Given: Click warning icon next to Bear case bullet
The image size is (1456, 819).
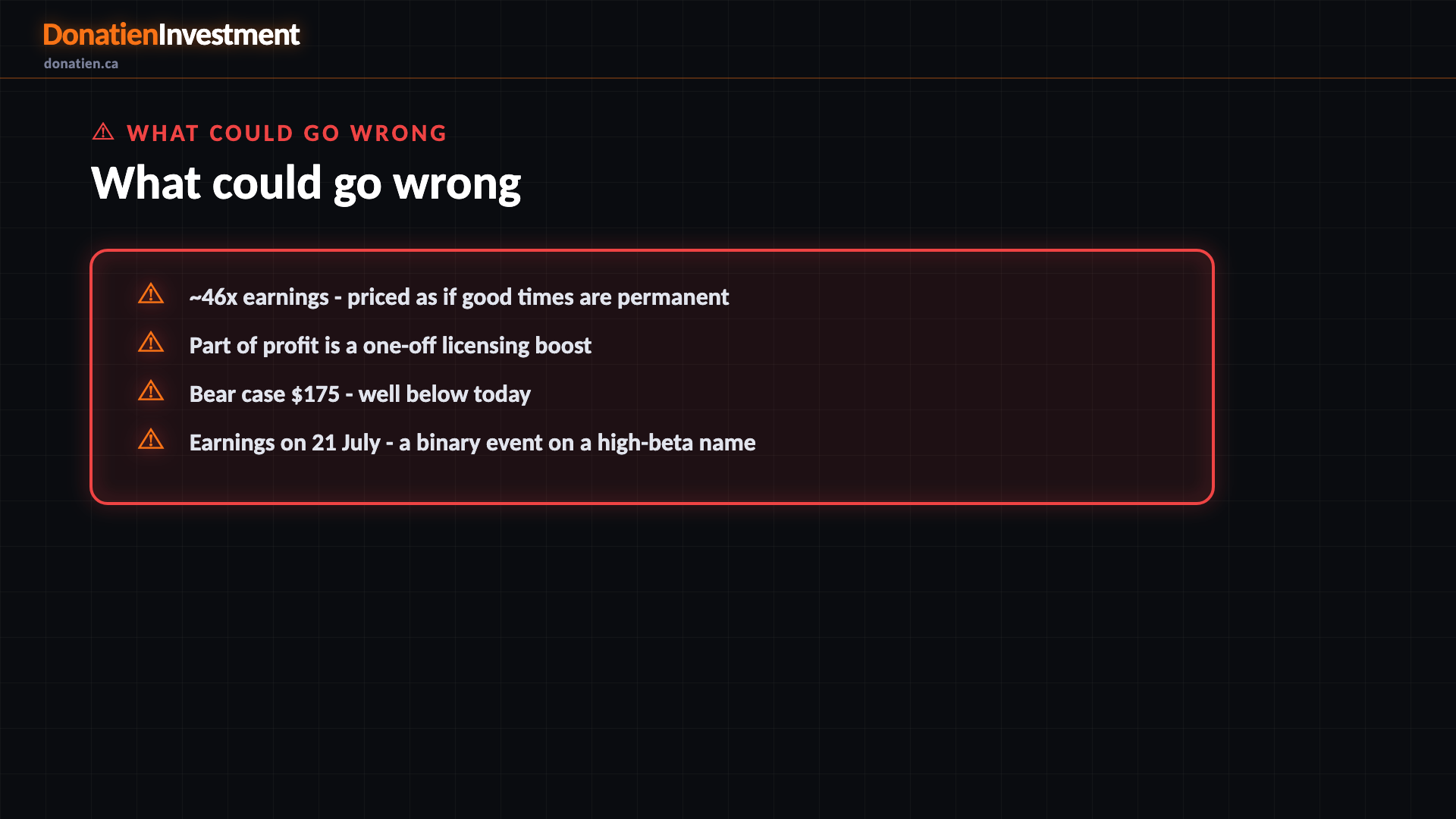Looking at the screenshot, I should pos(151,391).
